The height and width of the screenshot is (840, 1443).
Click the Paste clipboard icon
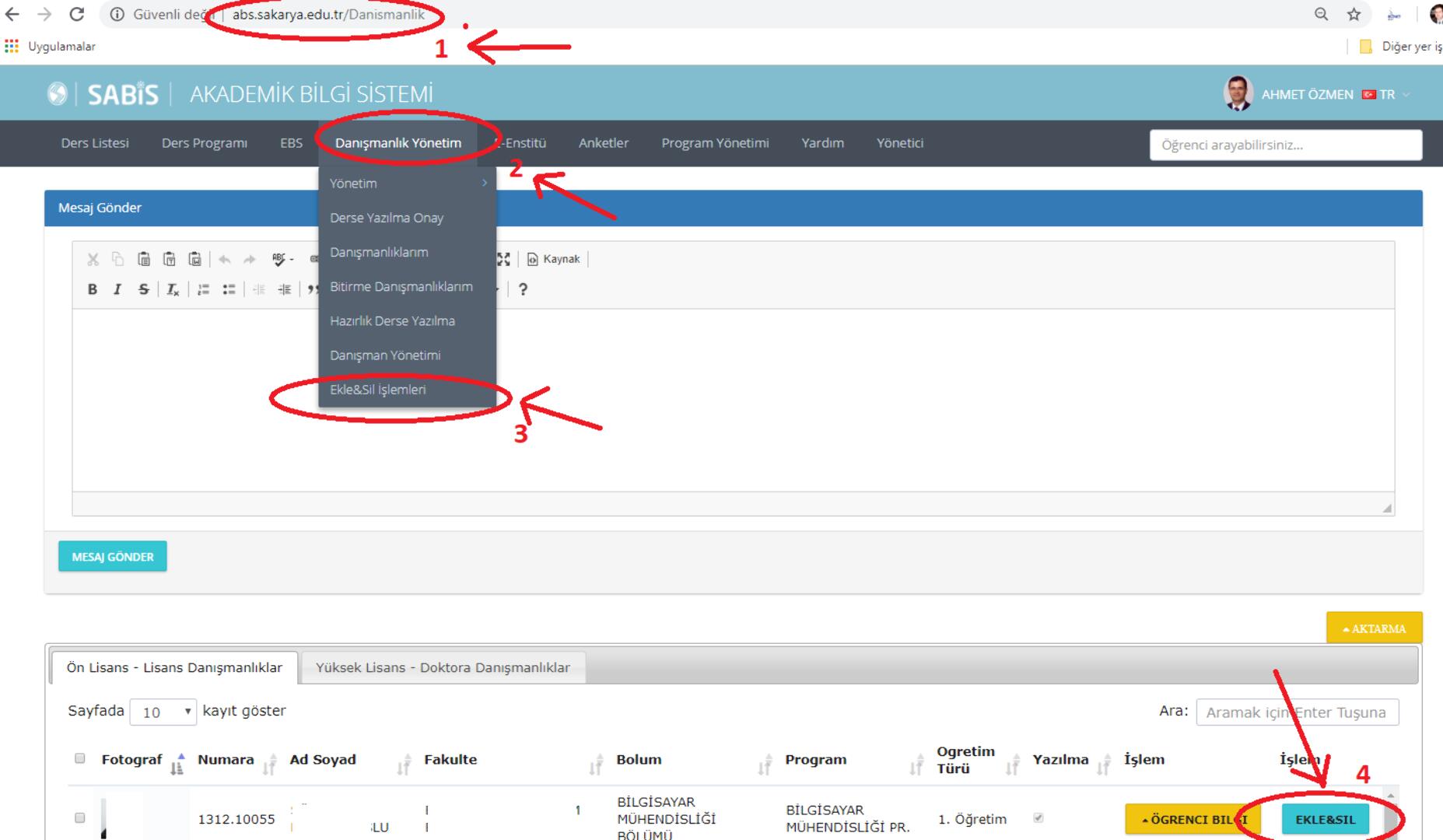point(144,259)
